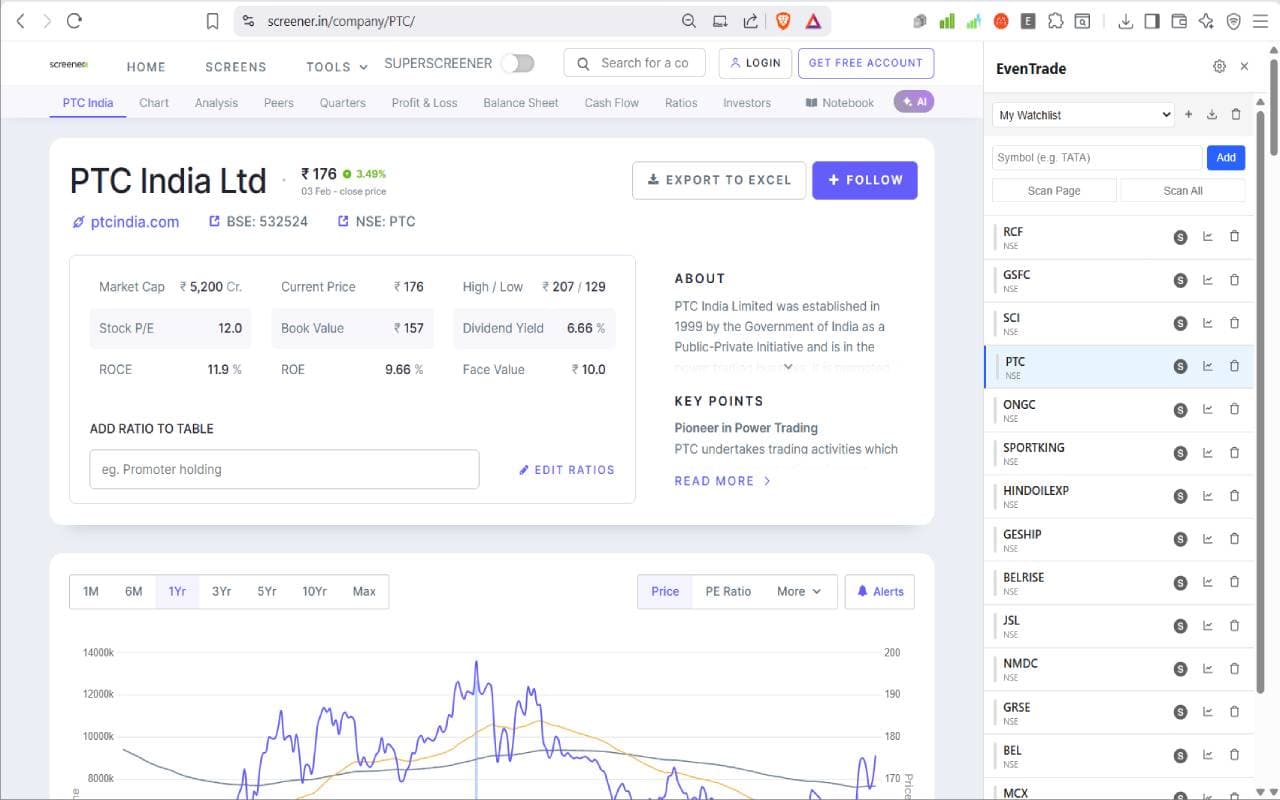Focus the Promoter holding ratio input
Screen dimensions: 1280x800
[x=284, y=469]
